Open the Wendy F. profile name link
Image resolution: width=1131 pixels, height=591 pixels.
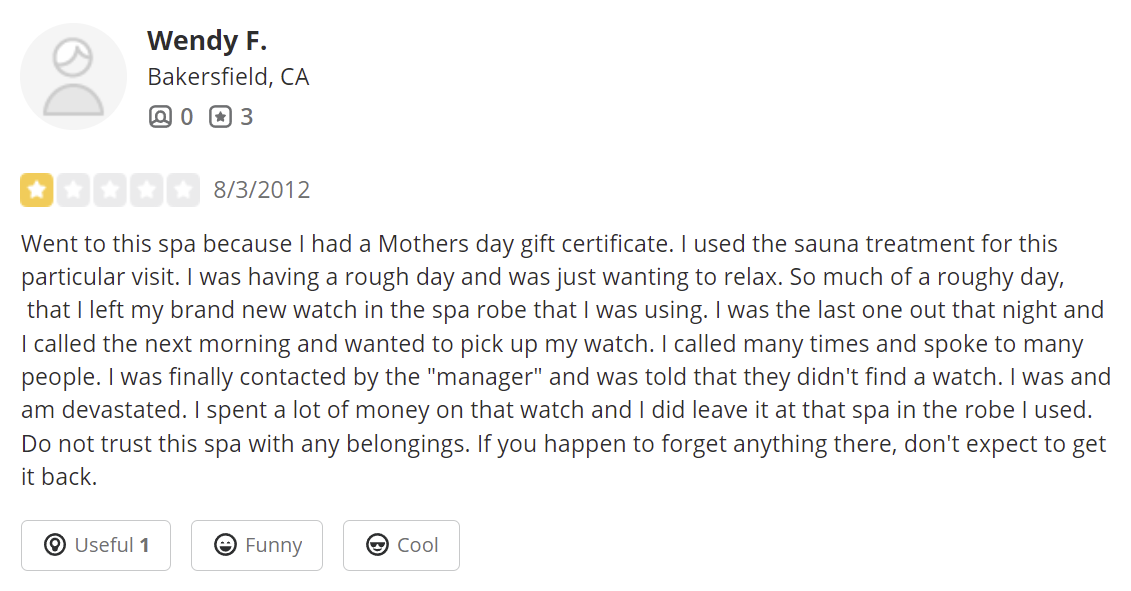207,41
